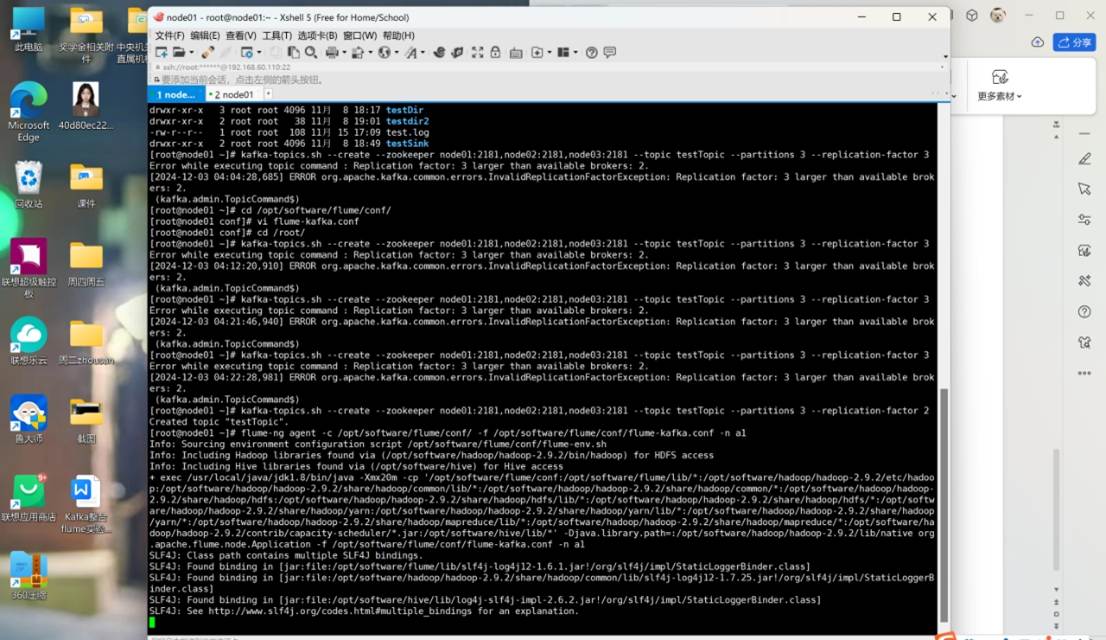
Task: Click the user avatar in background window
Action: click(x=997, y=15)
